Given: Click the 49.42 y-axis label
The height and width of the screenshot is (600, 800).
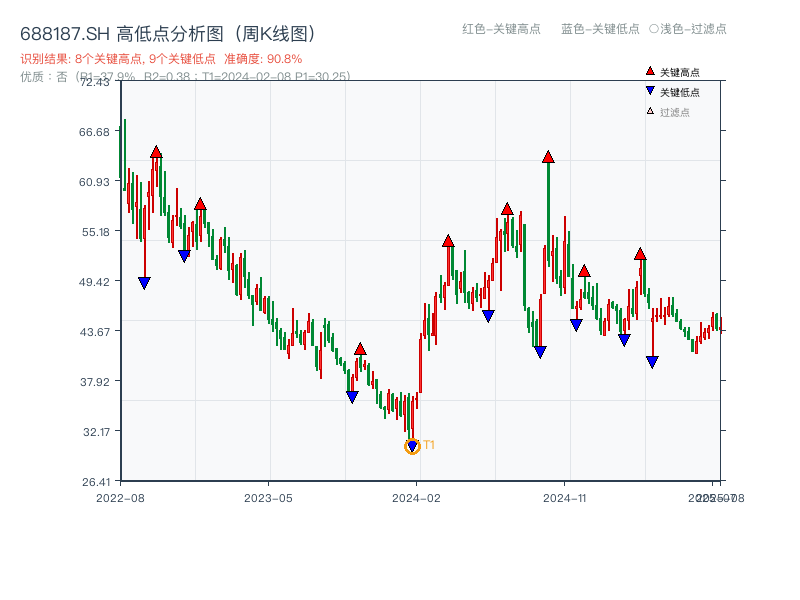Looking at the screenshot, I should (94, 282).
